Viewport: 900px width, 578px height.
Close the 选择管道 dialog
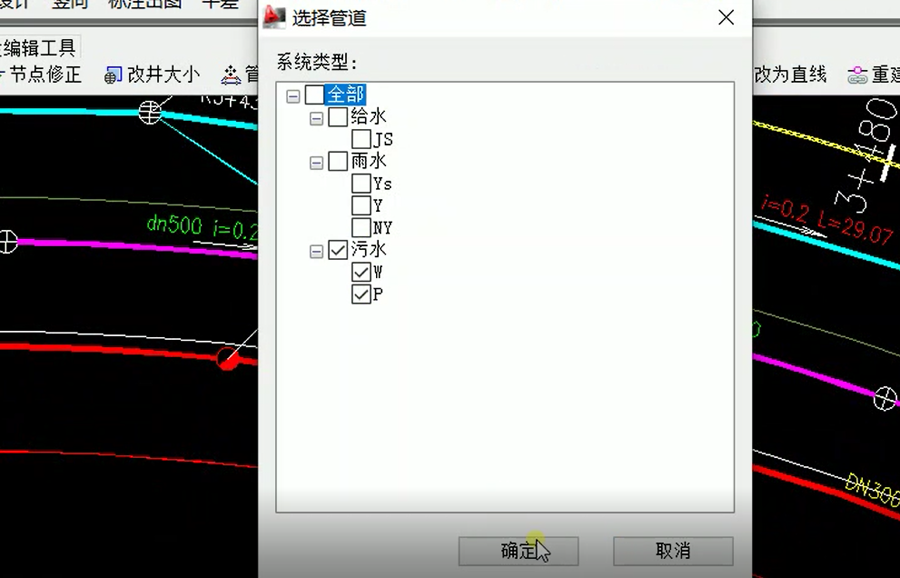point(726,18)
